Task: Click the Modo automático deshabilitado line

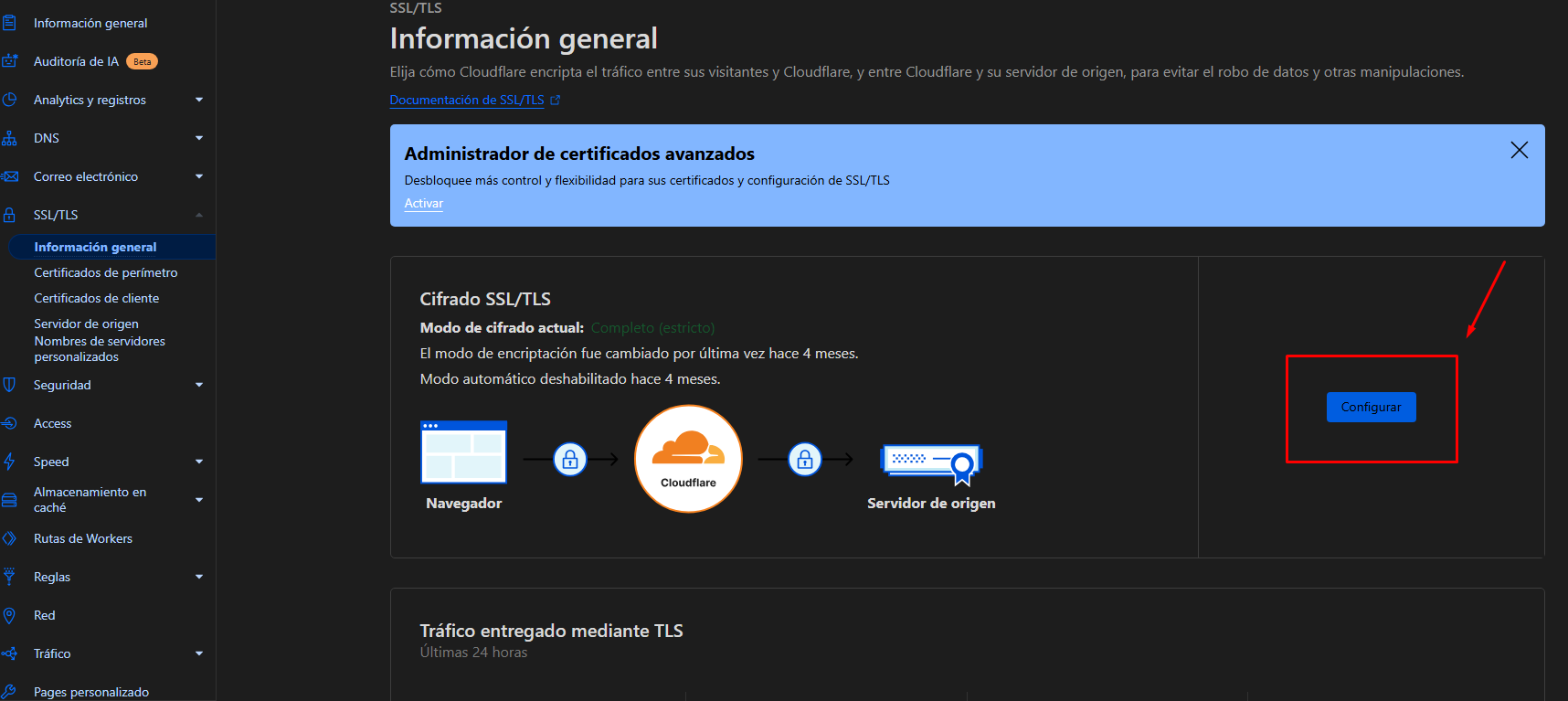Action: pos(570,378)
